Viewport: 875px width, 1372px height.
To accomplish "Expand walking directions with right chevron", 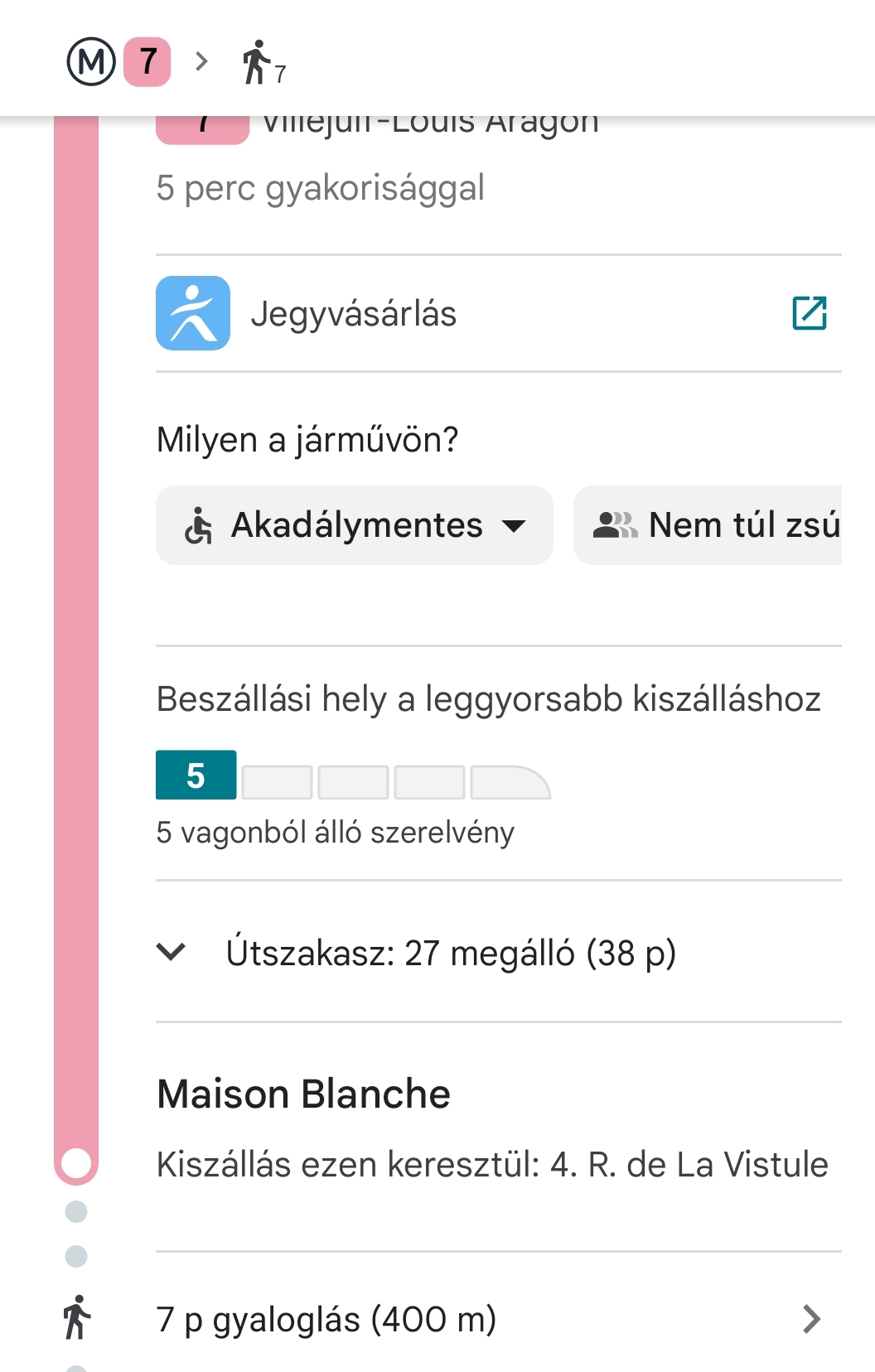I will [812, 1319].
